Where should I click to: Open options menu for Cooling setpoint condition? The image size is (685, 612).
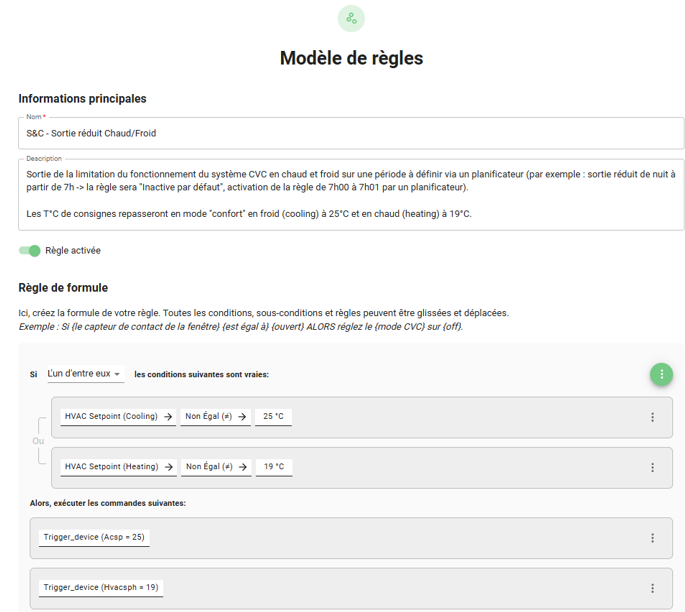click(x=653, y=417)
